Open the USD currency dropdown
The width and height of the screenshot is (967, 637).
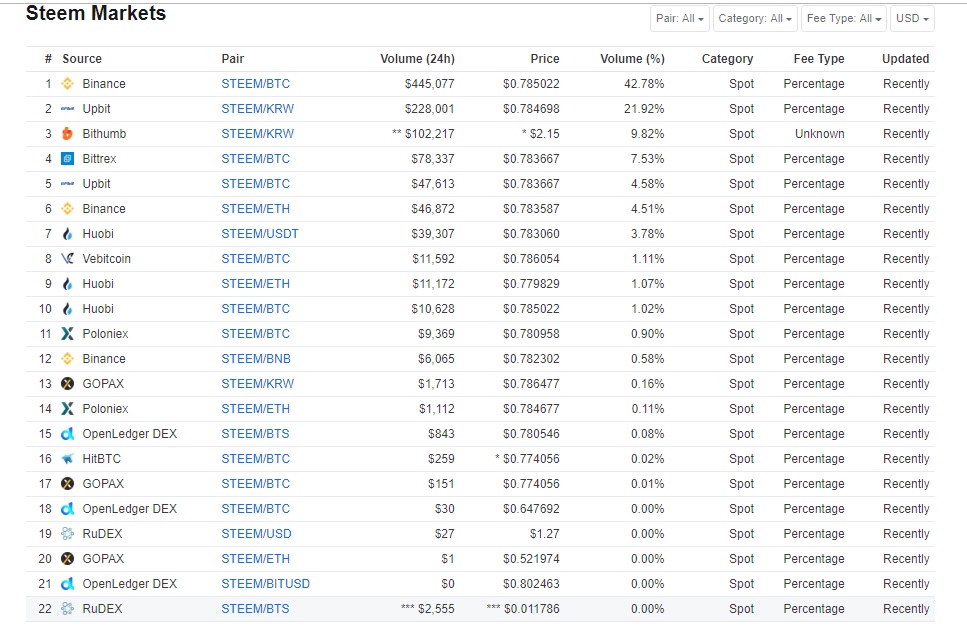(912, 18)
